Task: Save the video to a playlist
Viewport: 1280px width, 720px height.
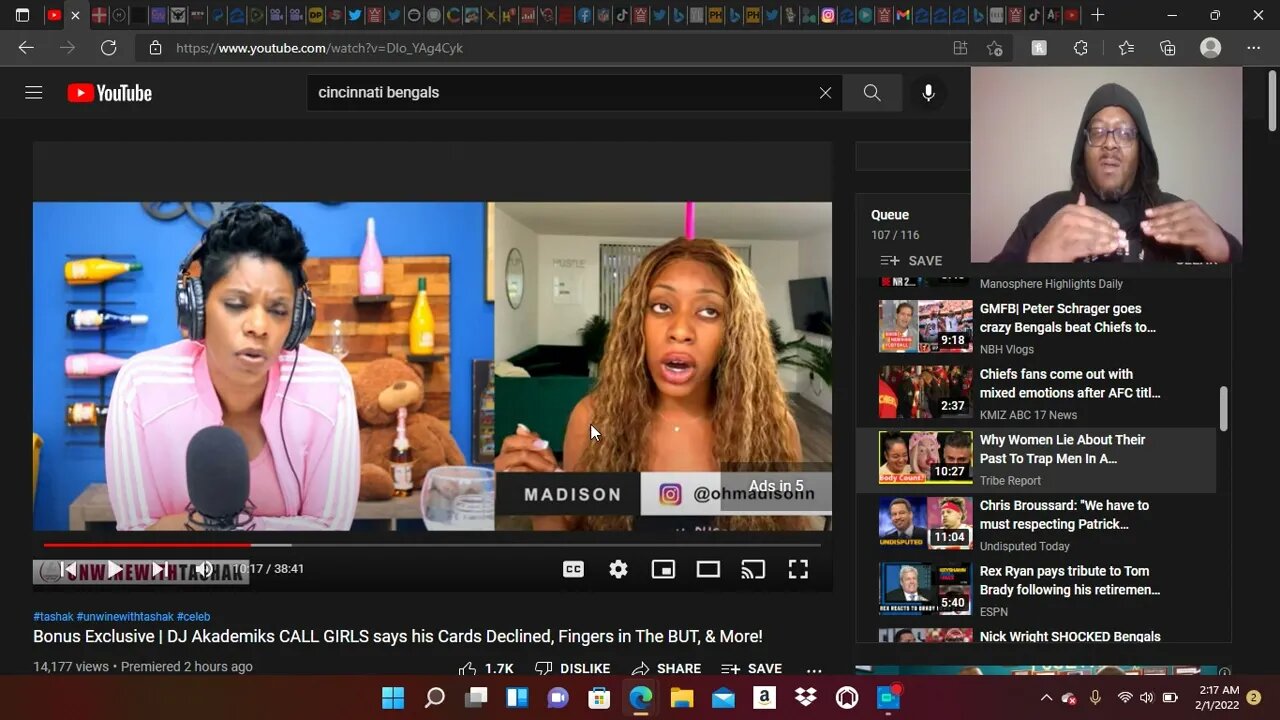Action: point(751,669)
